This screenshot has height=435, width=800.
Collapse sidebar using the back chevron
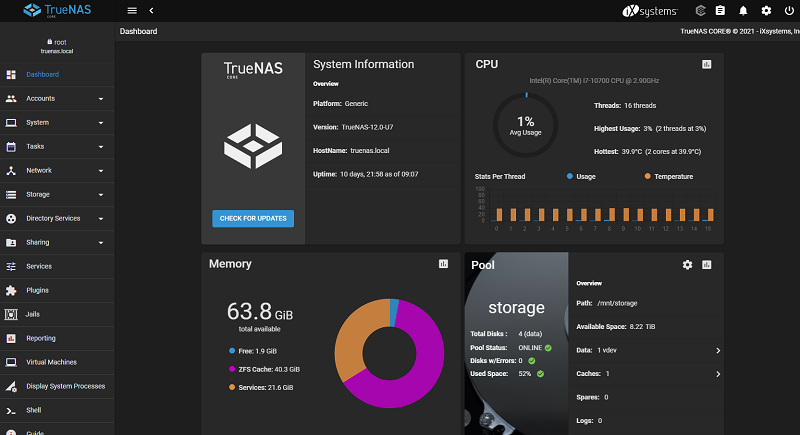[x=152, y=10]
